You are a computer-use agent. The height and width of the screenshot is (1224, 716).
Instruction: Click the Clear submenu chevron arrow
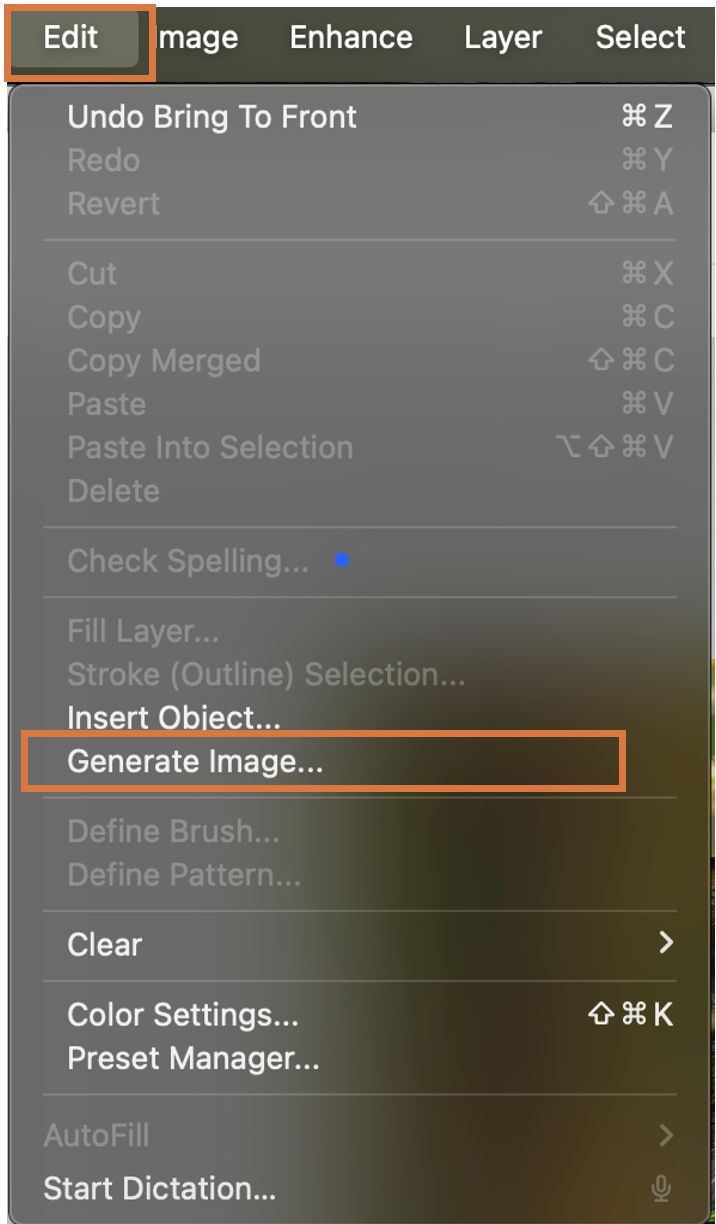point(666,943)
